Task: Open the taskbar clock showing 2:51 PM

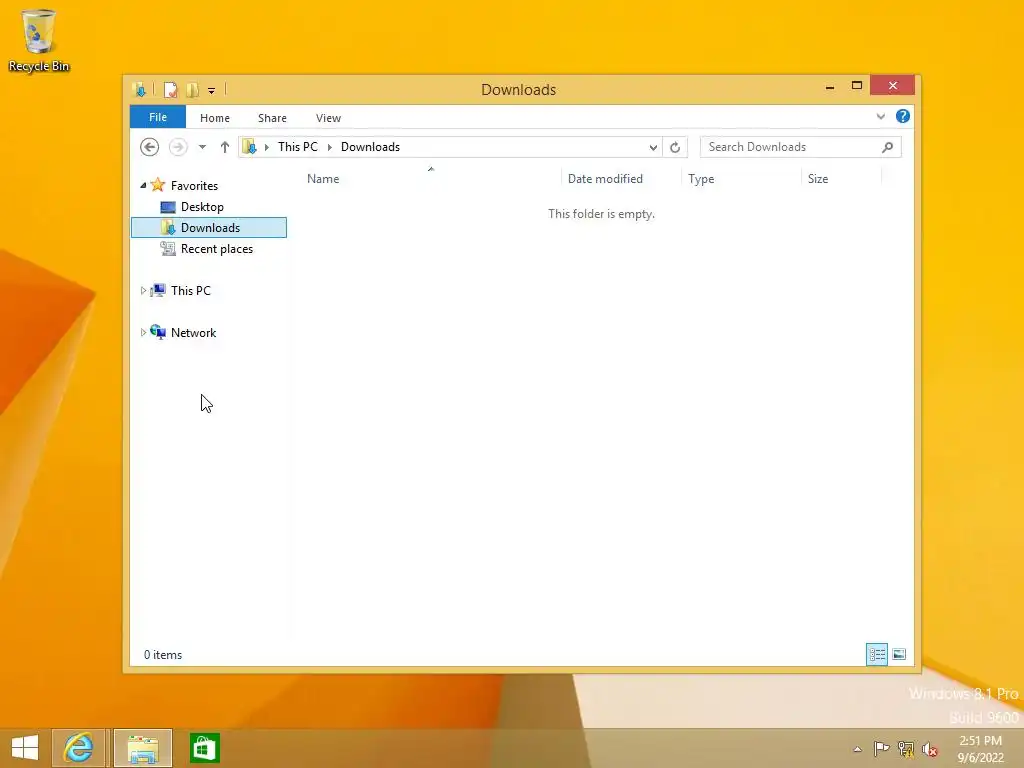Action: [980, 749]
